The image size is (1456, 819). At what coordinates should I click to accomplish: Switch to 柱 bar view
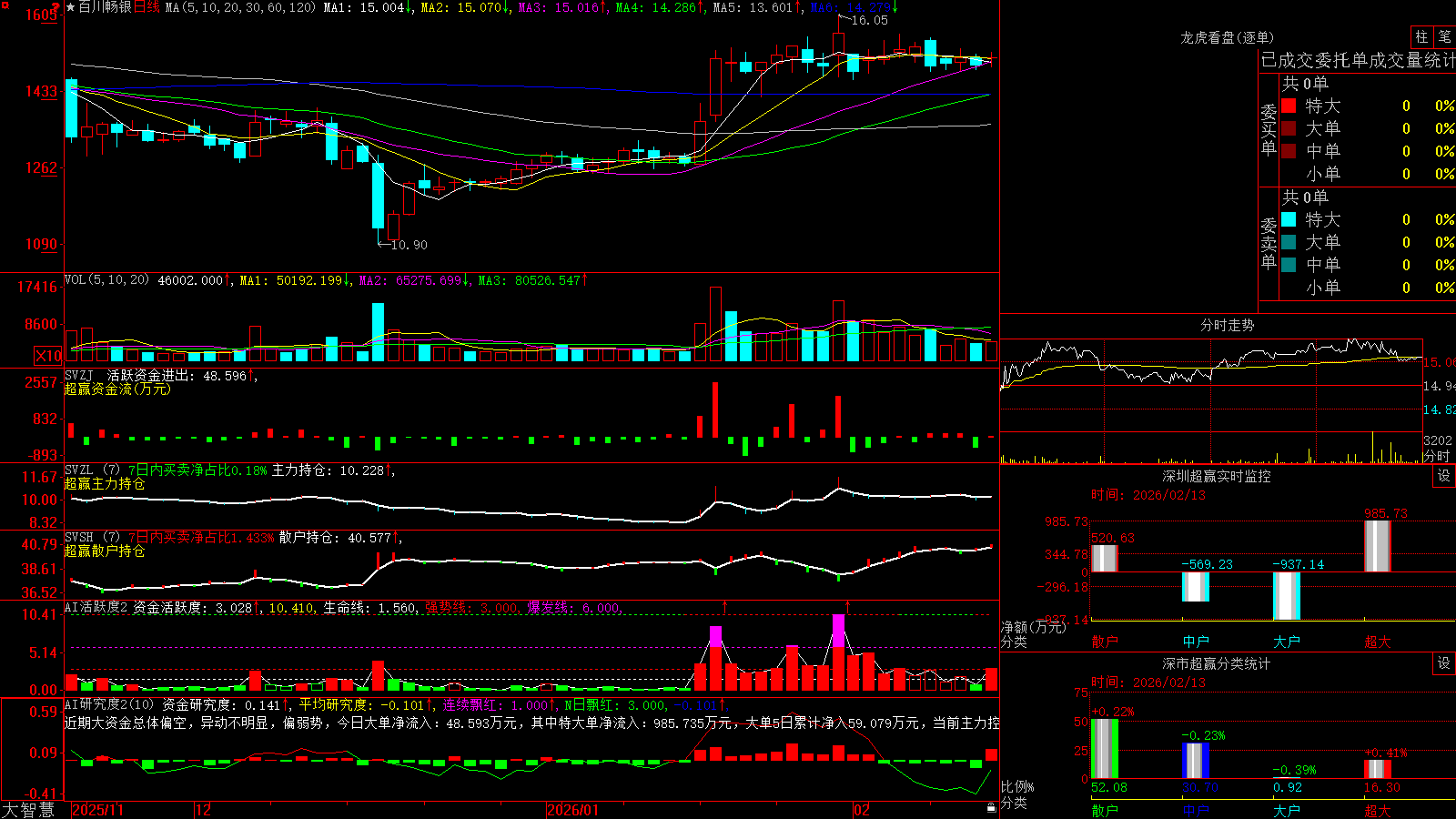pyautogui.click(x=1421, y=36)
